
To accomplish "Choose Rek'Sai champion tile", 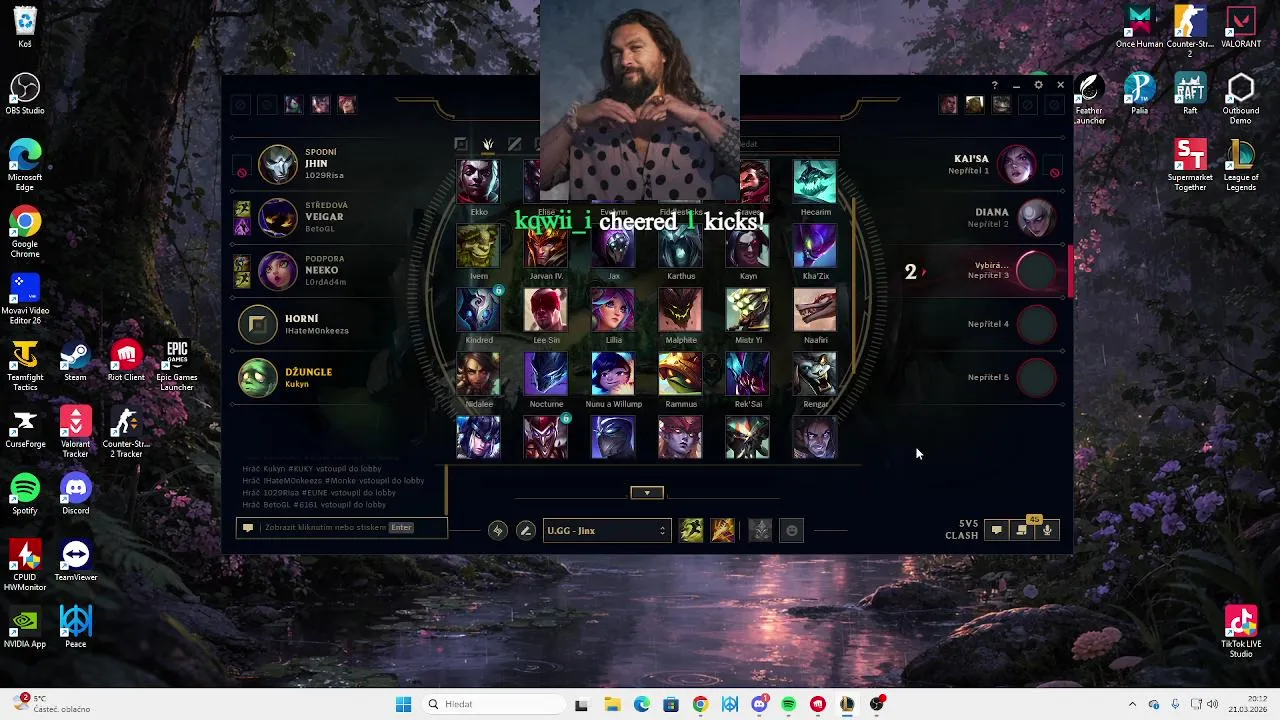I will click(748, 374).
